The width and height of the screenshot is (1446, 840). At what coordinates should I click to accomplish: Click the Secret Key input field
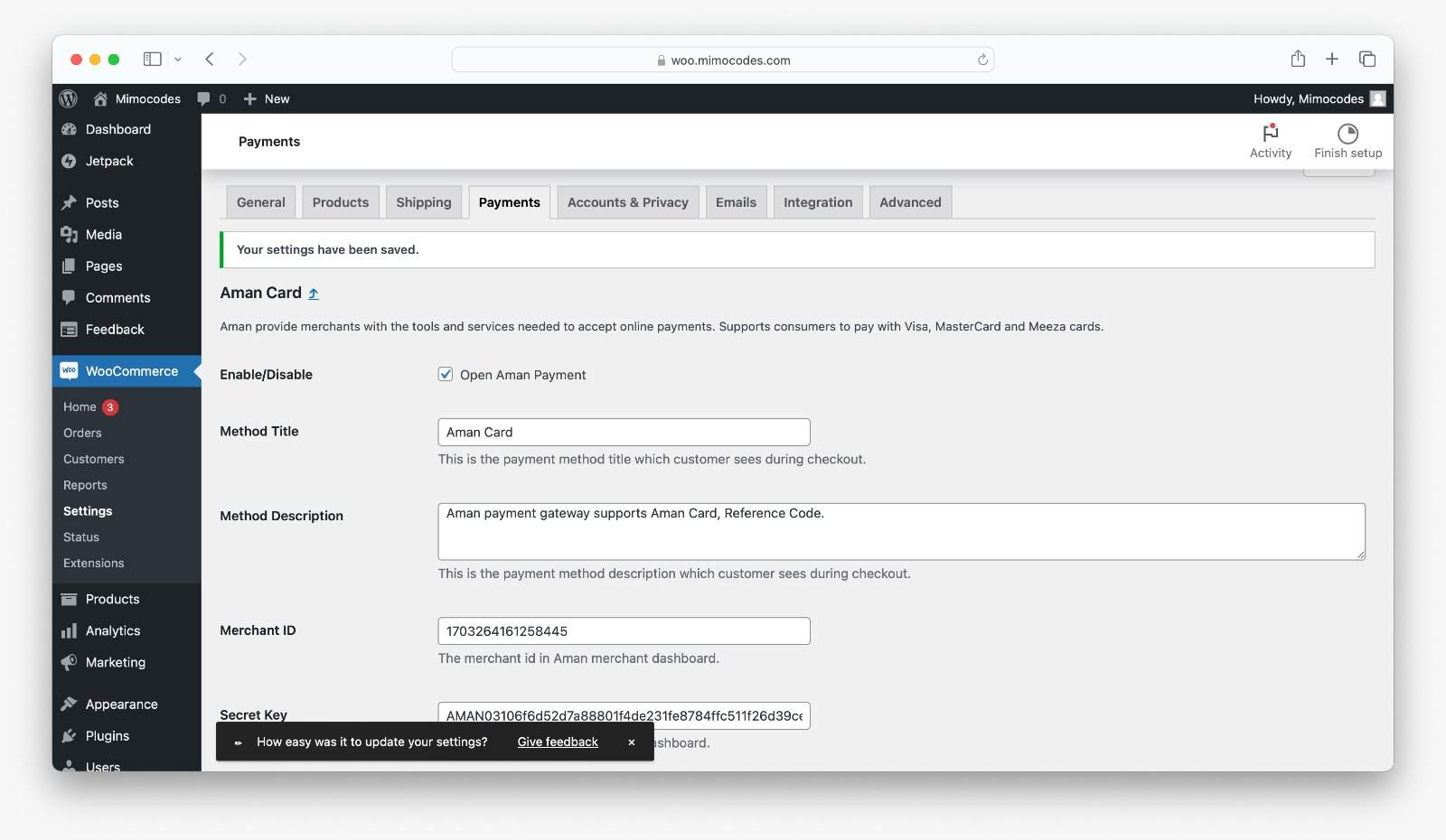624,715
